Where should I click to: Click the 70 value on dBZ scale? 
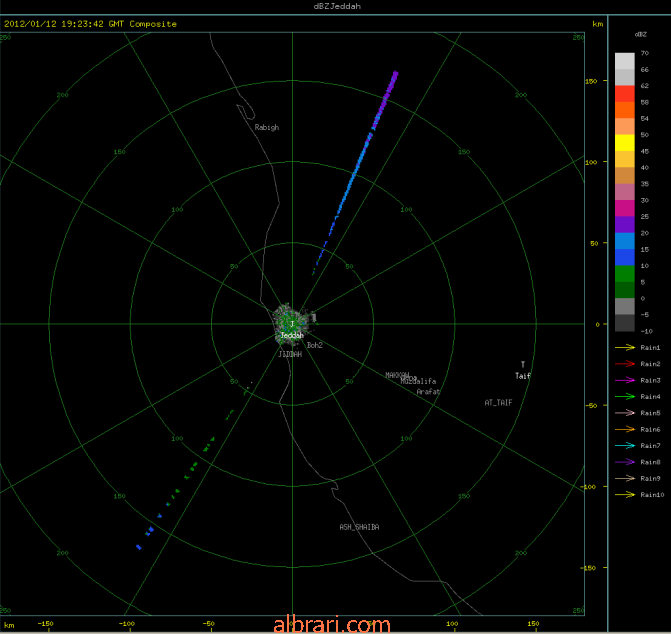point(644,53)
